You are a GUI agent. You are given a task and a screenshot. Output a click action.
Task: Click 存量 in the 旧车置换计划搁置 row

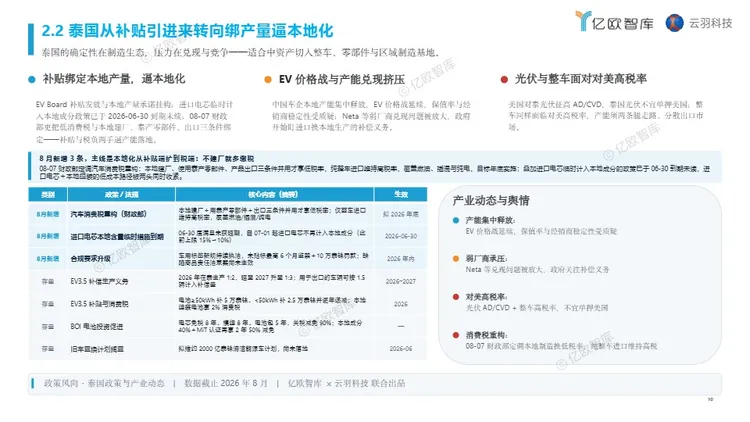48,349
